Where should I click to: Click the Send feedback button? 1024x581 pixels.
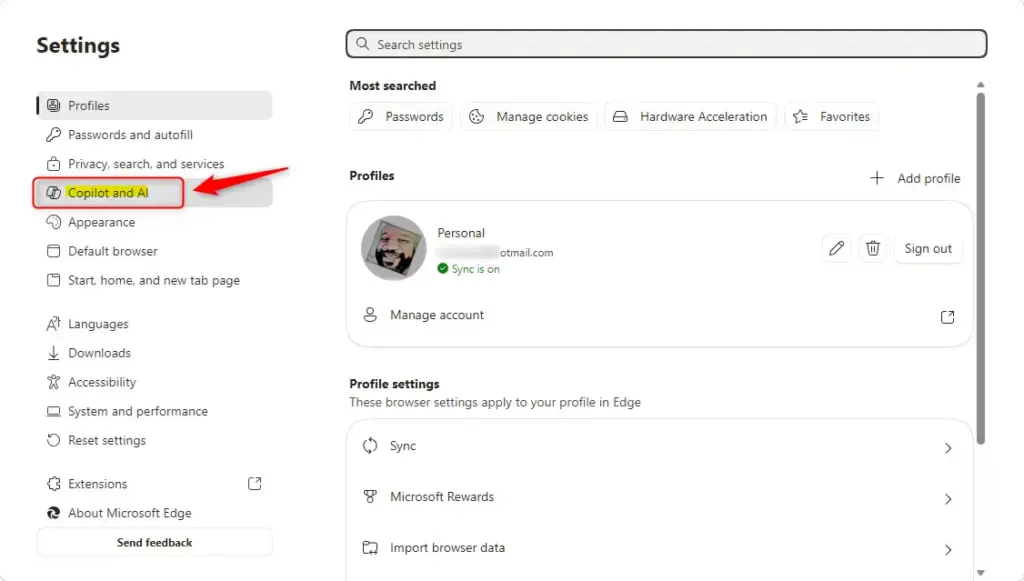[x=154, y=542]
